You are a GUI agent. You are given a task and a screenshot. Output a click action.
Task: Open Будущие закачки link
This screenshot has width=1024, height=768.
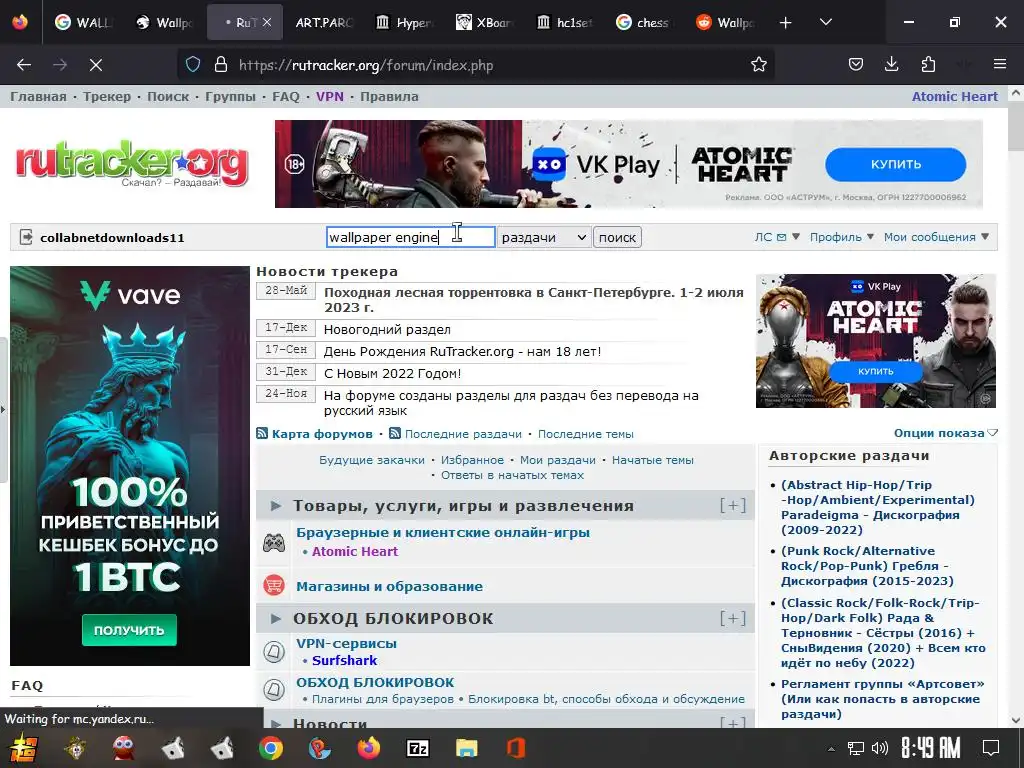pos(372,460)
